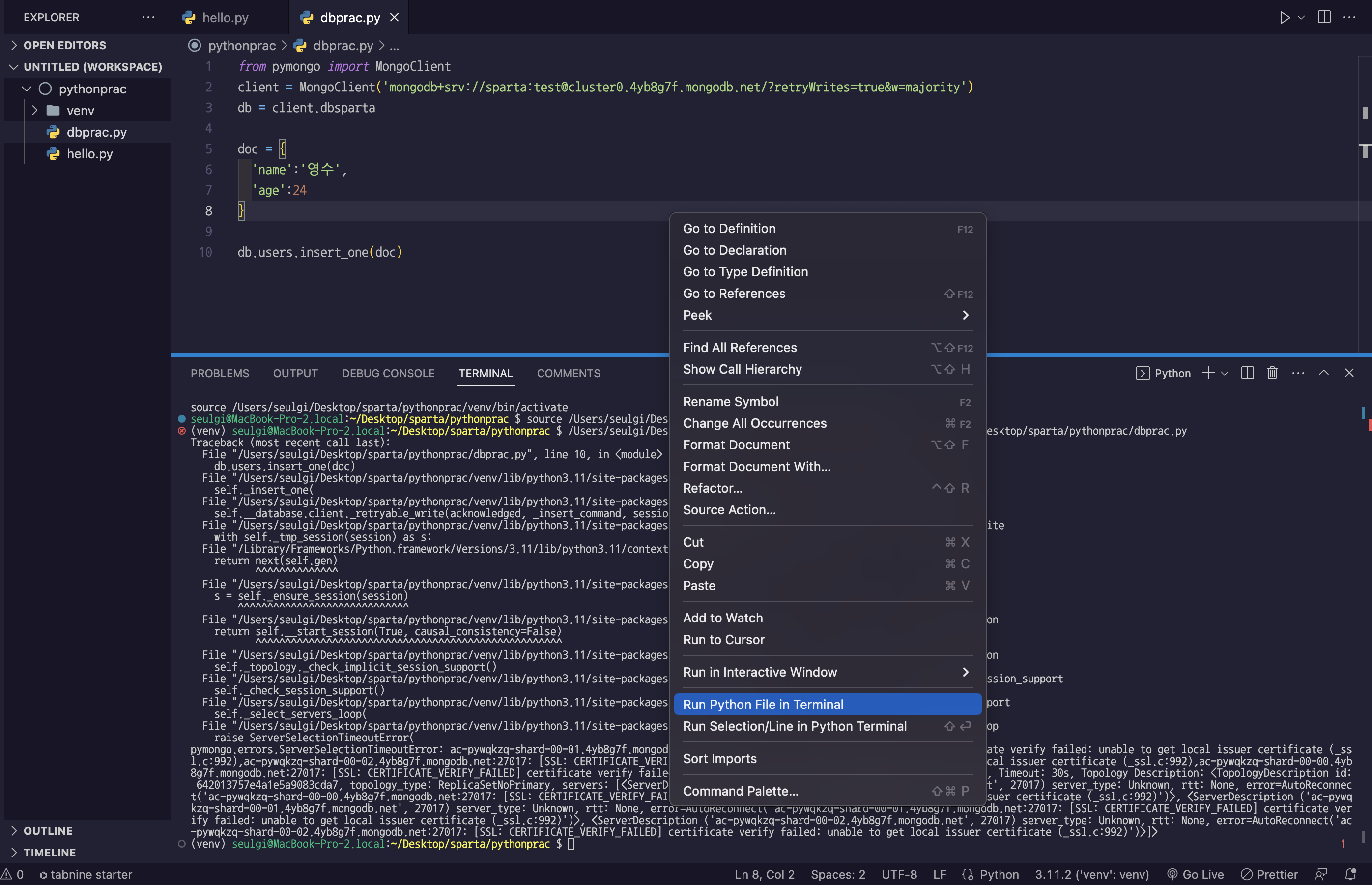Kill the terminal with trash icon
Image resolution: width=1372 pixels, height=885 pixels.
click(x=1273, y=373)
